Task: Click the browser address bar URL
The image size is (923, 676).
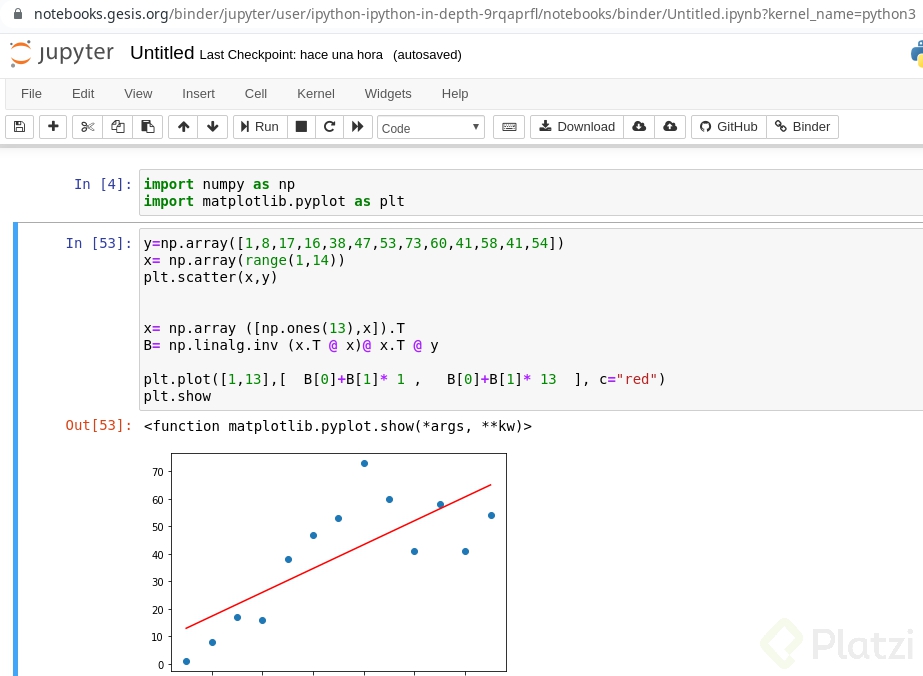Action: click(474, 14)
